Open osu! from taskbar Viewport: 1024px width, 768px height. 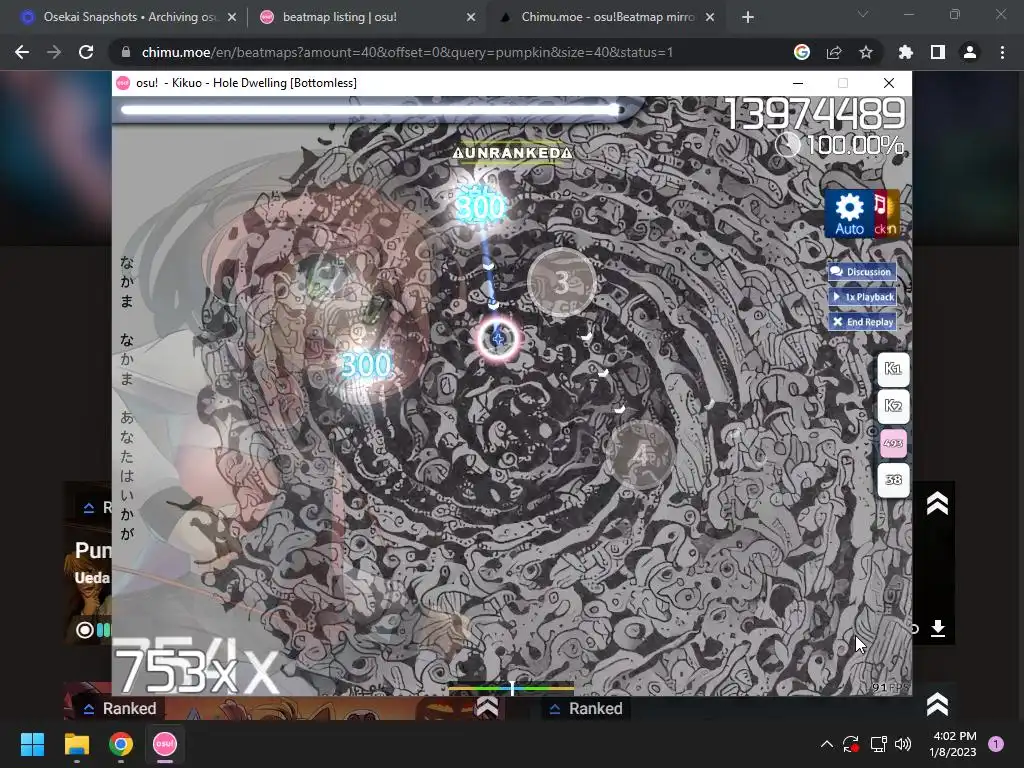click(x=165, y=744)
